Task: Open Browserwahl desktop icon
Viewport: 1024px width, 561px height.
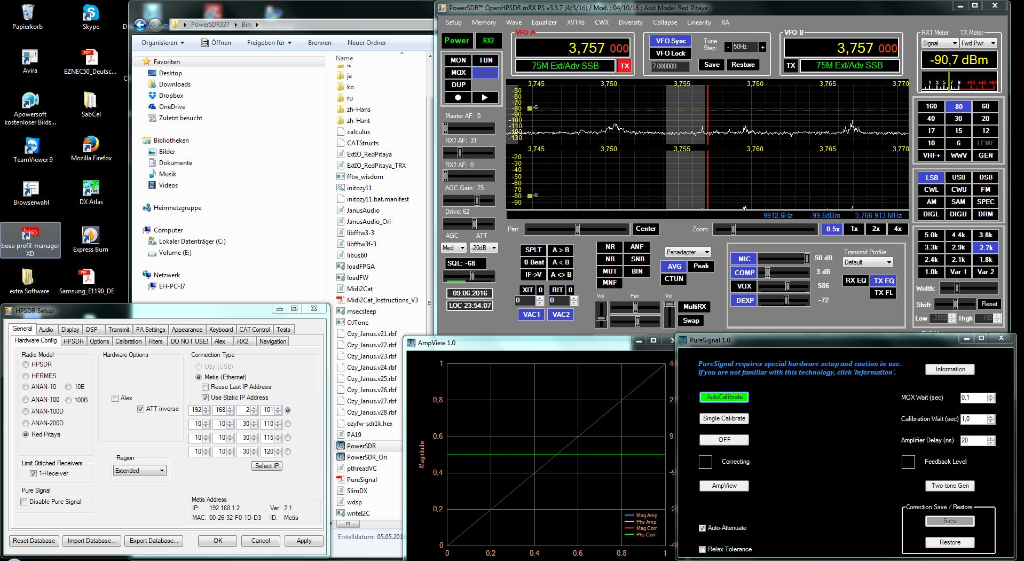Action: point(31,193)
